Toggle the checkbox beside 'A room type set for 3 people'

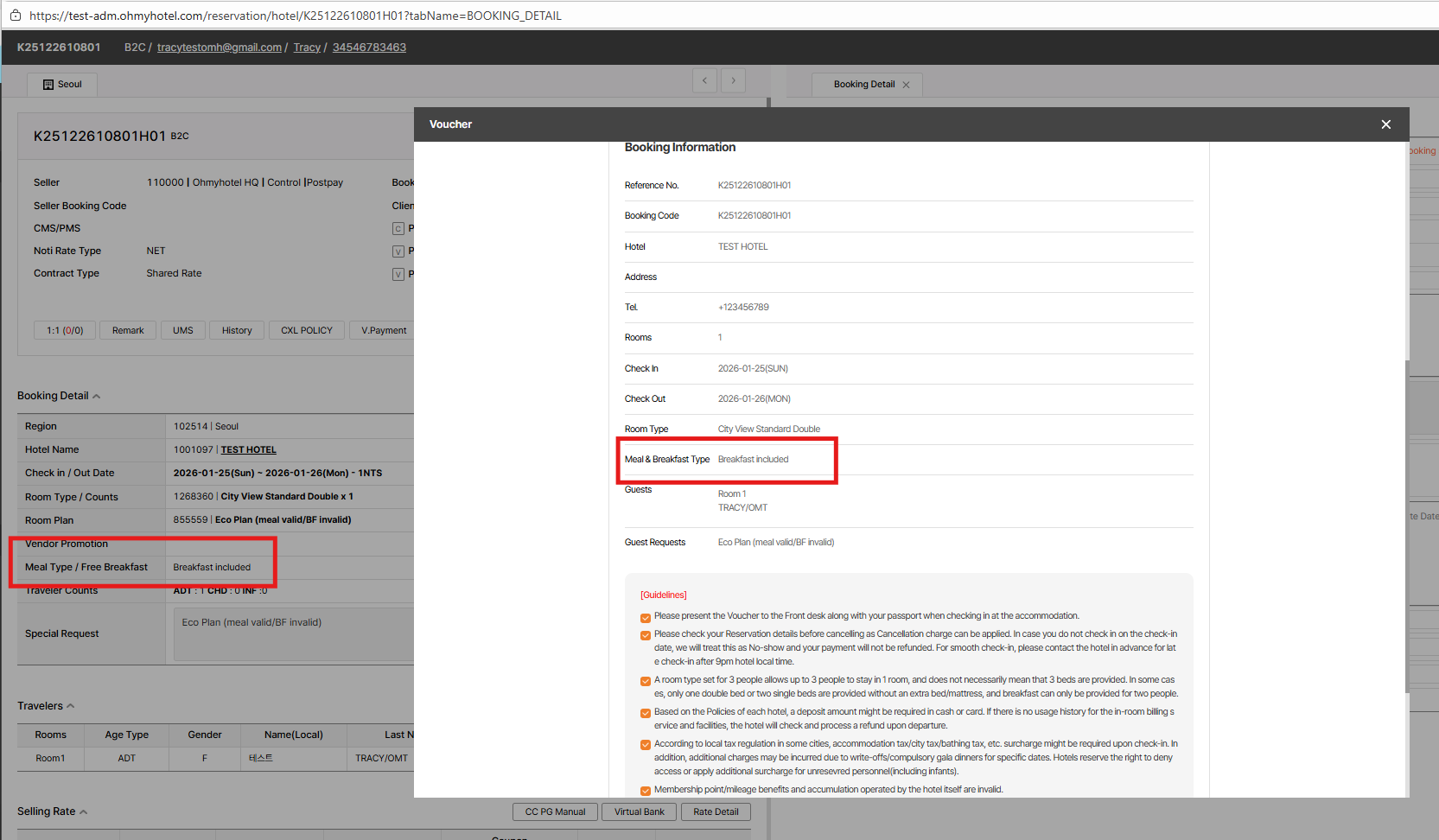[x=645, y=681]
